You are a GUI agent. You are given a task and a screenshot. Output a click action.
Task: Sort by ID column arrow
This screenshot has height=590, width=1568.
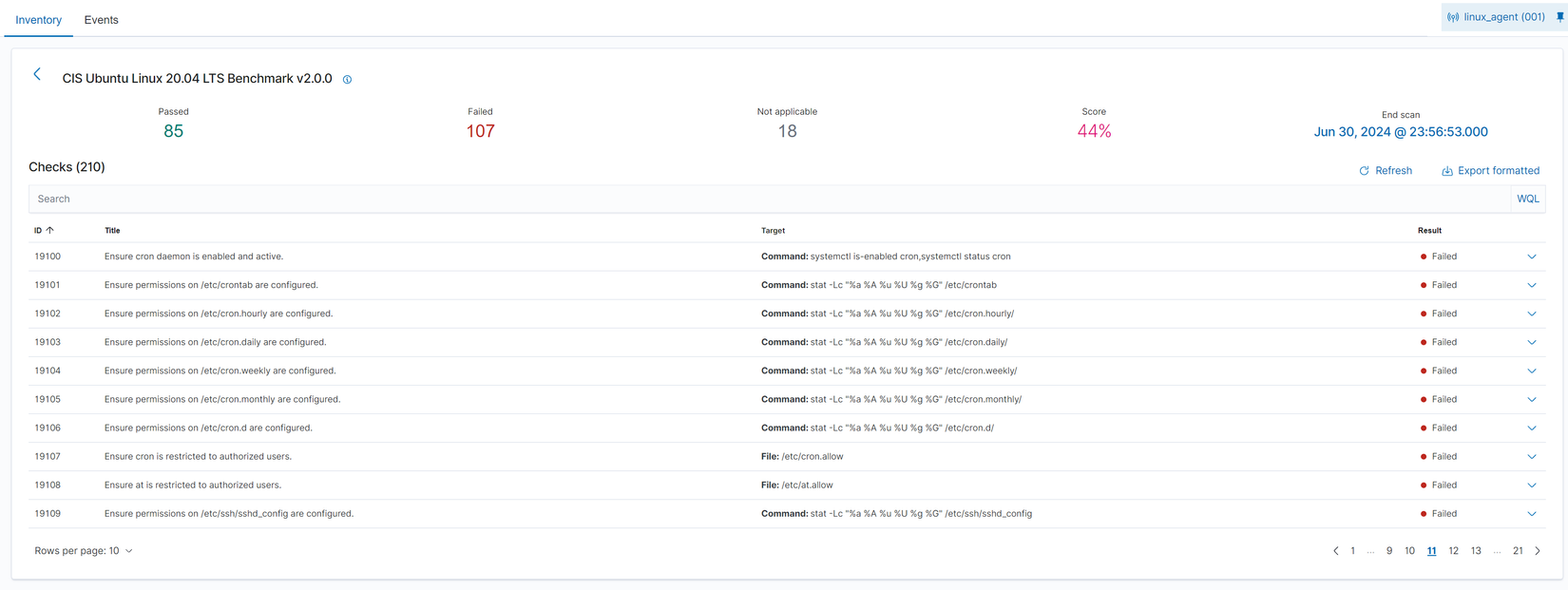50,231
